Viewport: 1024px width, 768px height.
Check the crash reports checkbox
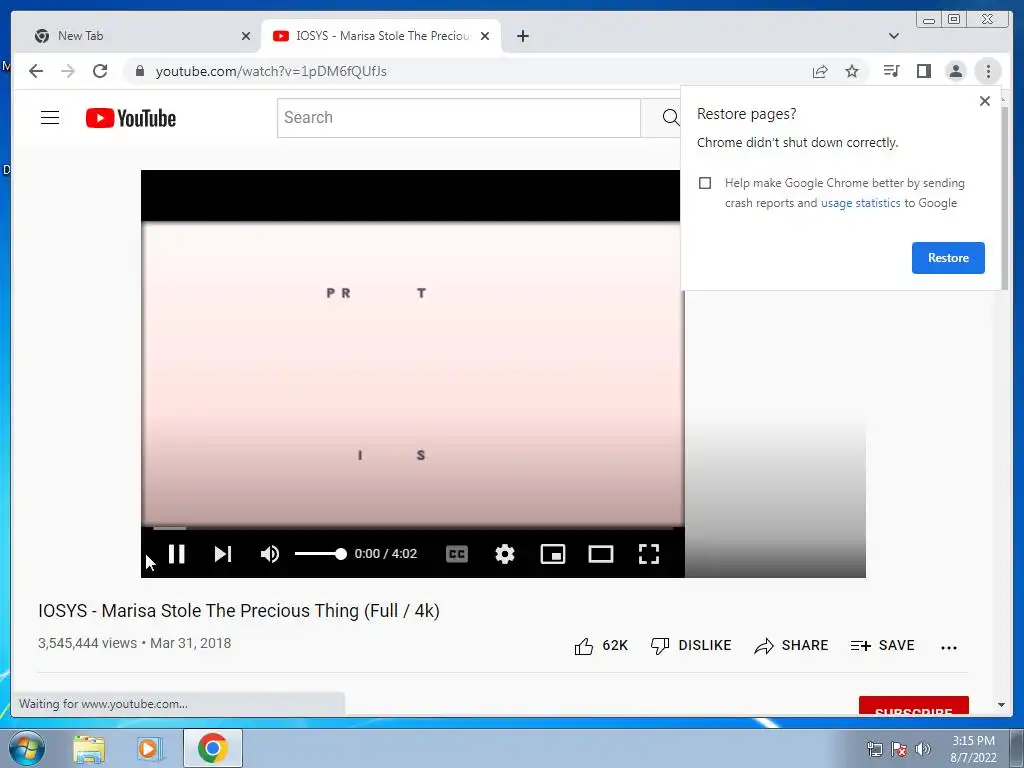(x=705, y=183)
